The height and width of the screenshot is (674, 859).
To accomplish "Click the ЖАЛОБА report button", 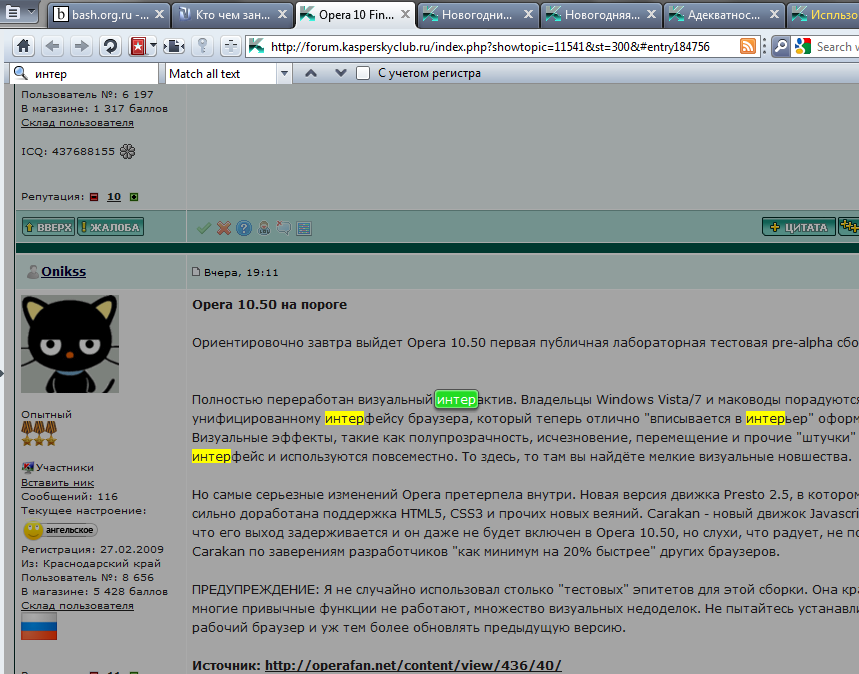I will pos(111,227).
